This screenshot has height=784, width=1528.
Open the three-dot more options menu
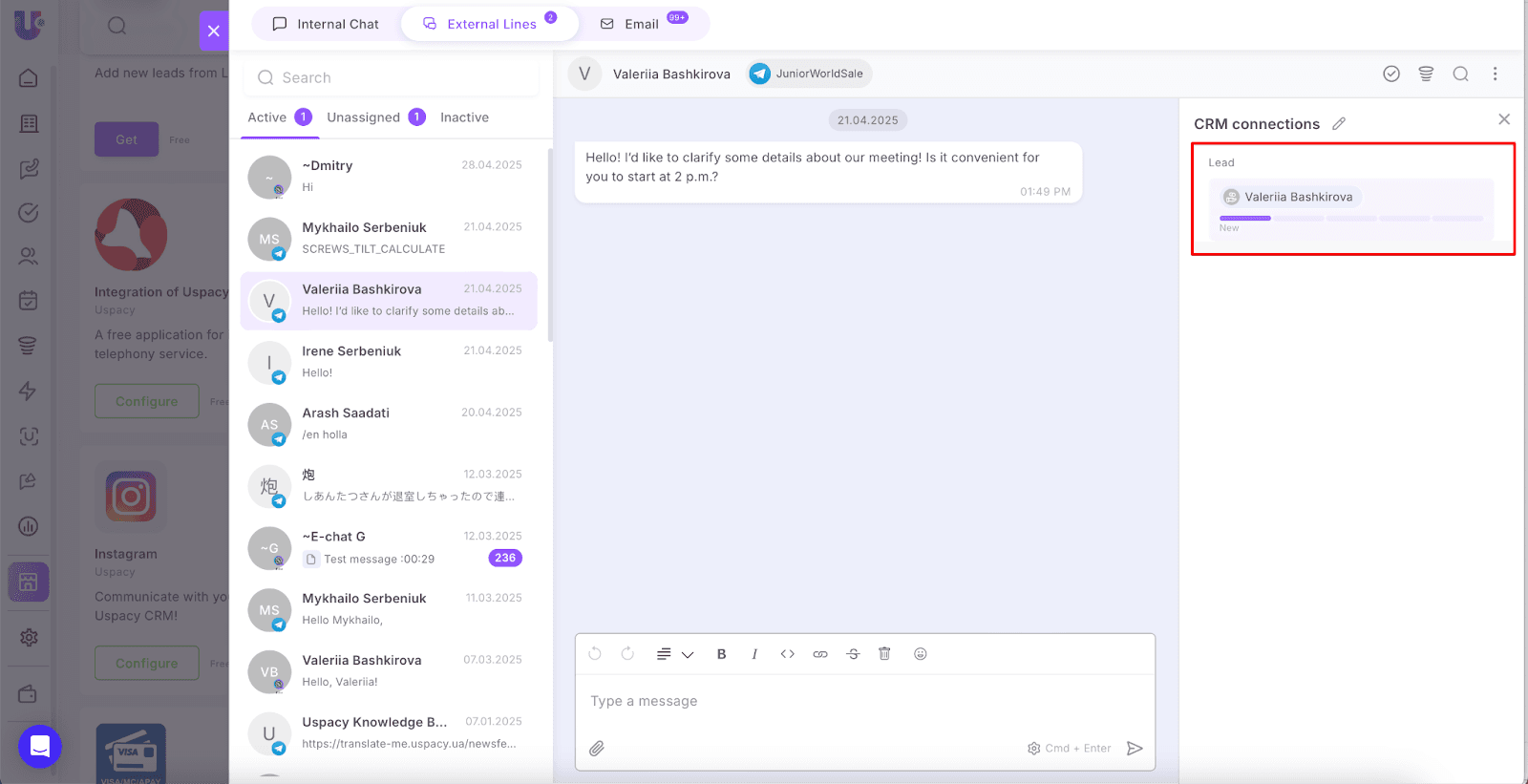[1495, 74]
